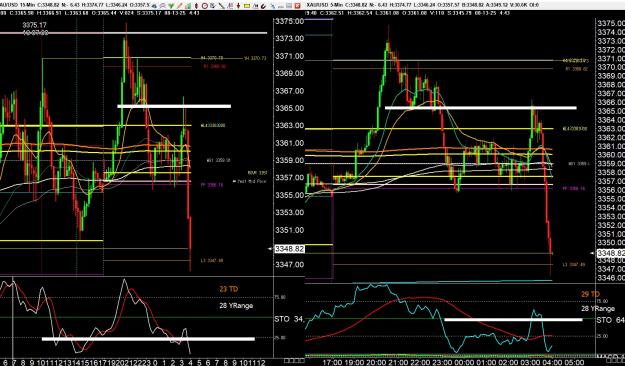Click current price tag 3348.82 on right axis
The image size is (625, 366).
tap(611, 253)
